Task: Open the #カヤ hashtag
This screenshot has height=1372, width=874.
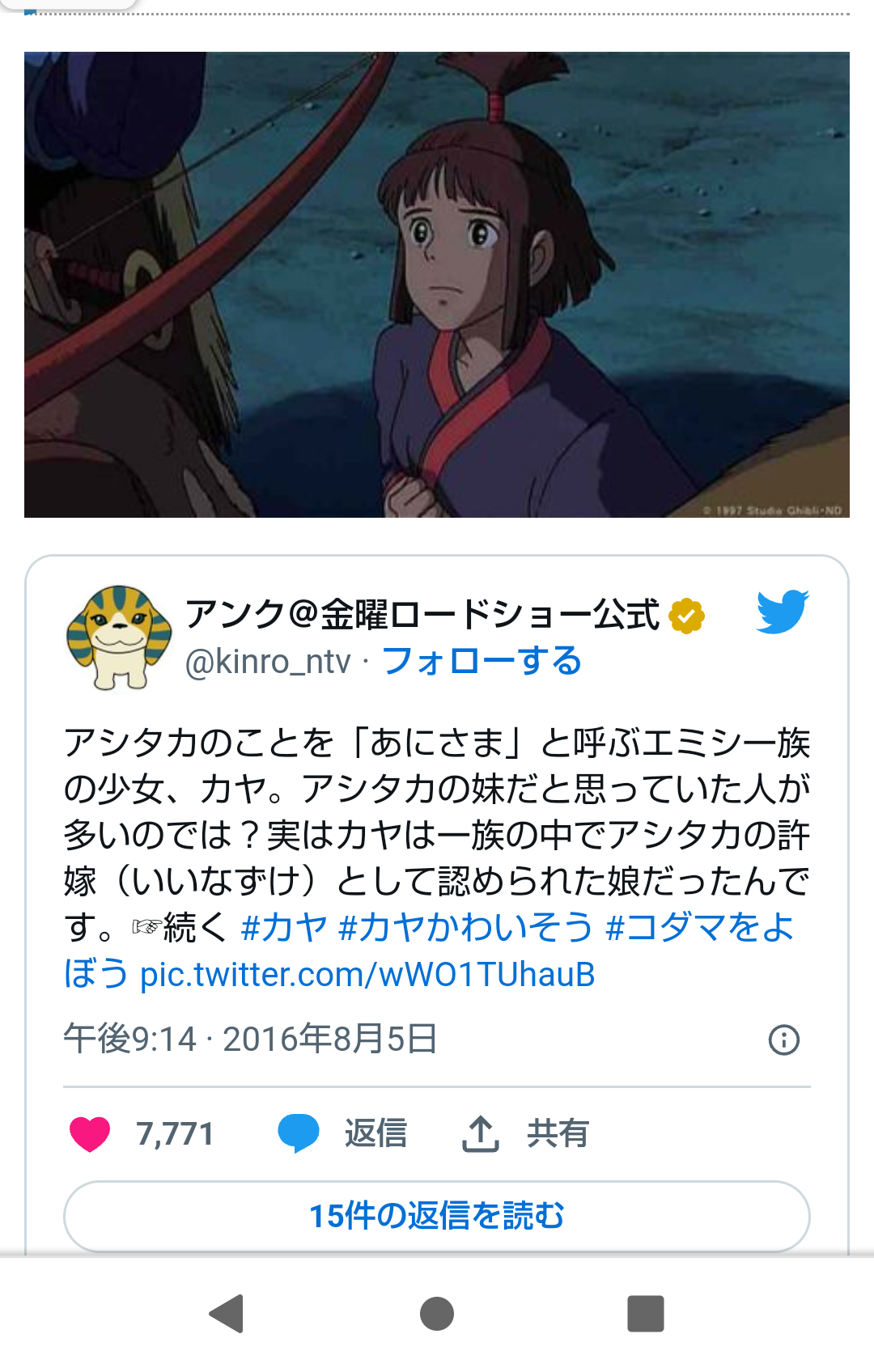Action: (284, 927)
